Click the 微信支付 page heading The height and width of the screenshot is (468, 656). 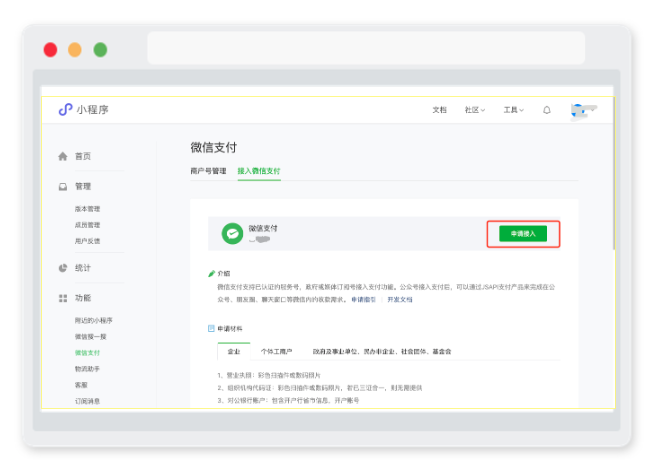214,147
